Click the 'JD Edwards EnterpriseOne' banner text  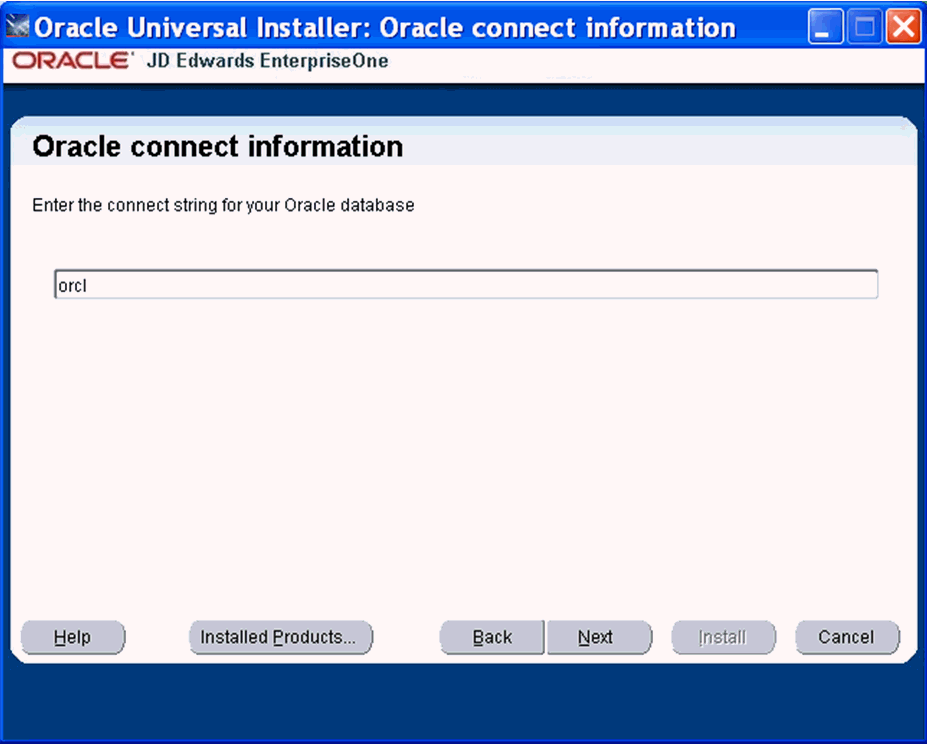click(x=267, y=60)
